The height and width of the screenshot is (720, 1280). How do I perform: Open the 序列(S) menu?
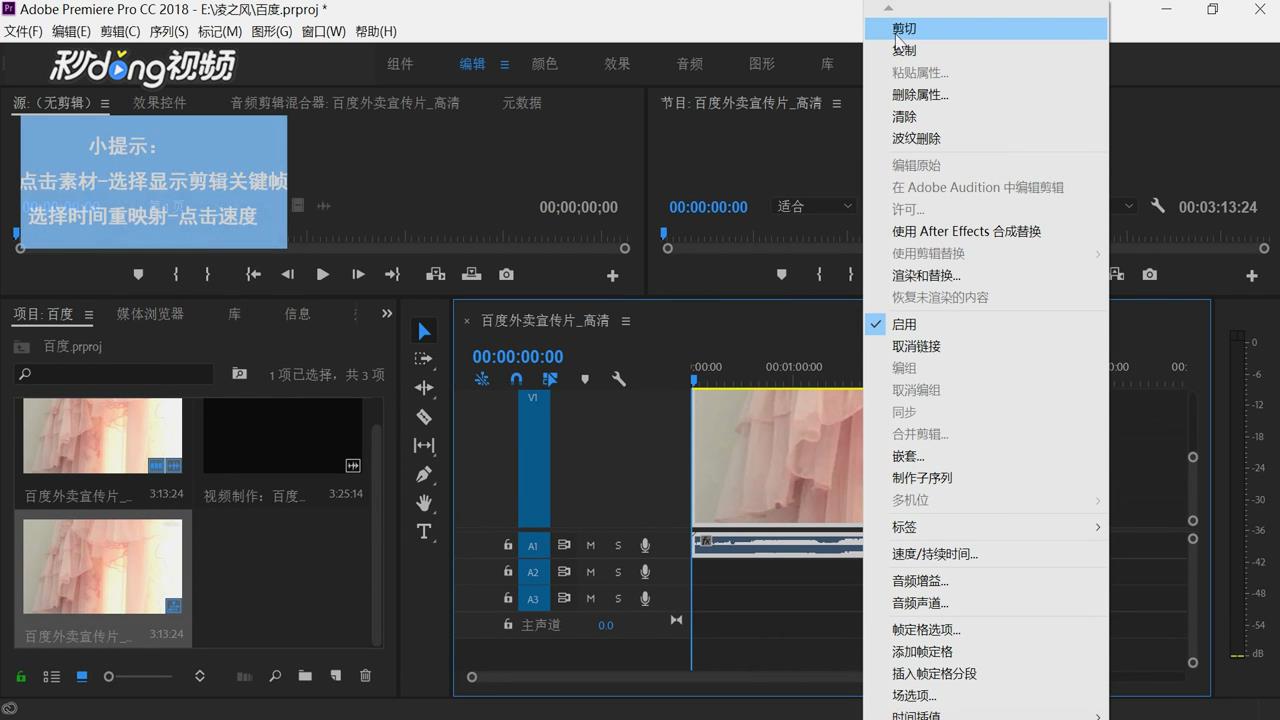(169, 31)
